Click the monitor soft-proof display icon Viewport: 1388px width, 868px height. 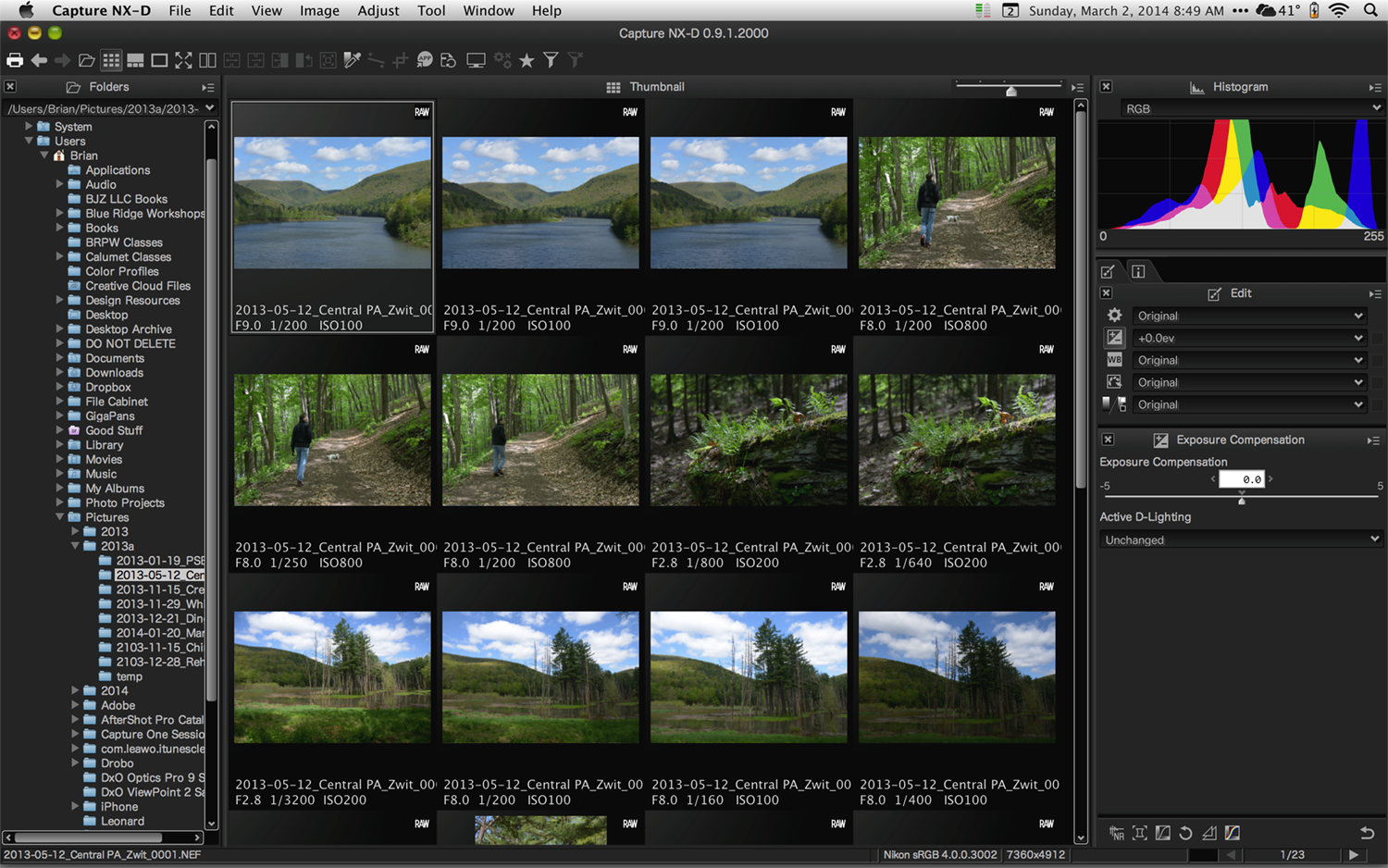[x=476, y=60]
